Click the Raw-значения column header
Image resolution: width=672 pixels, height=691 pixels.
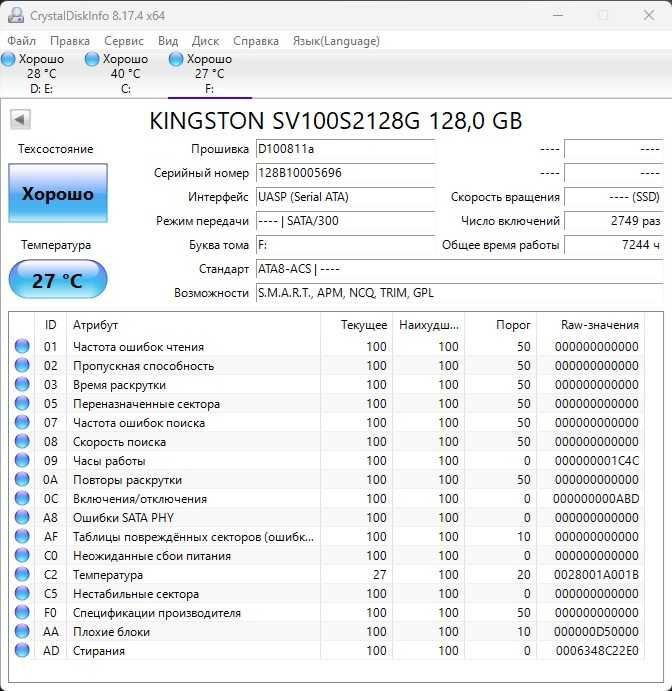coord(591,325)
